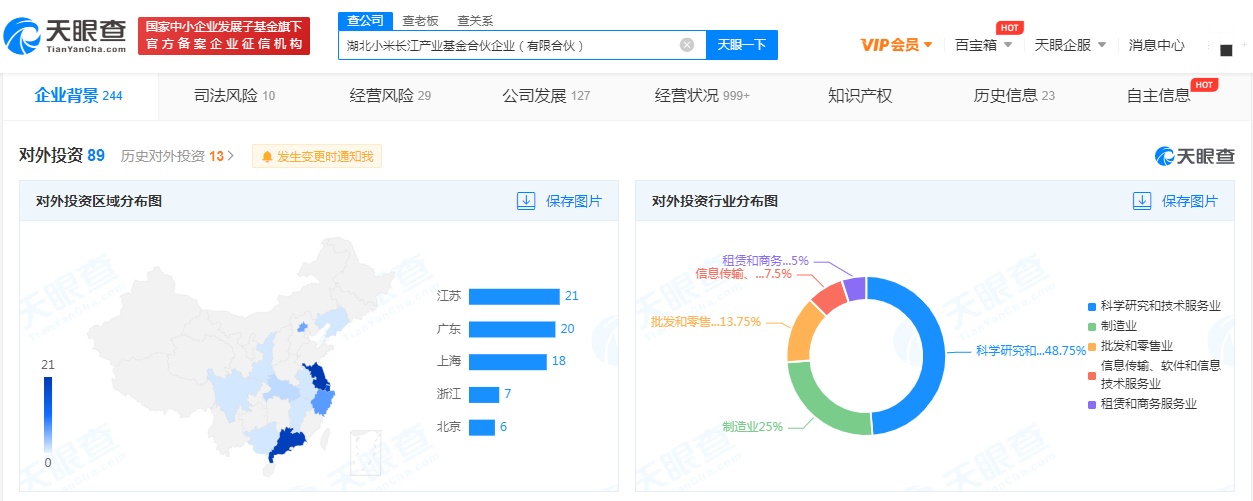
Task: Click the Tianyancha watermark logo at right
Action: [x=1194, y=156]
